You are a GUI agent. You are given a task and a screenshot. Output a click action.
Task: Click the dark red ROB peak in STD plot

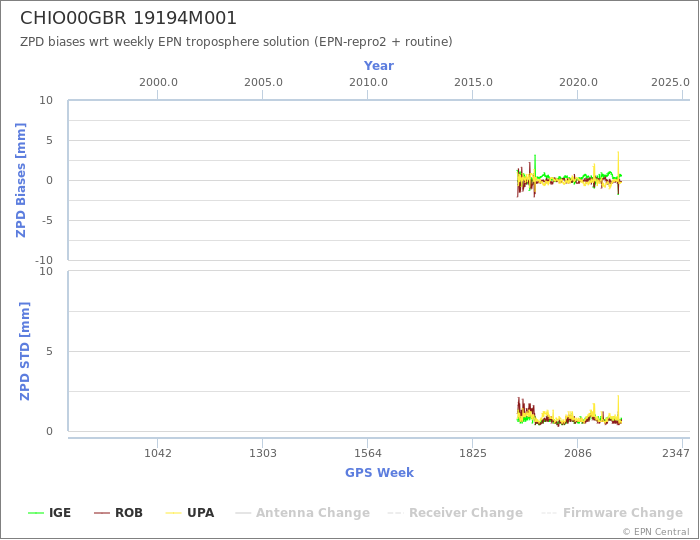[519, 404]
